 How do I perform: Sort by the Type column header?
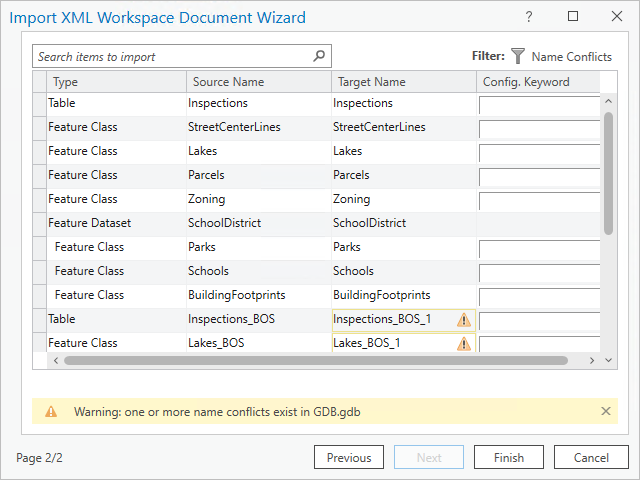click(116, 82)
